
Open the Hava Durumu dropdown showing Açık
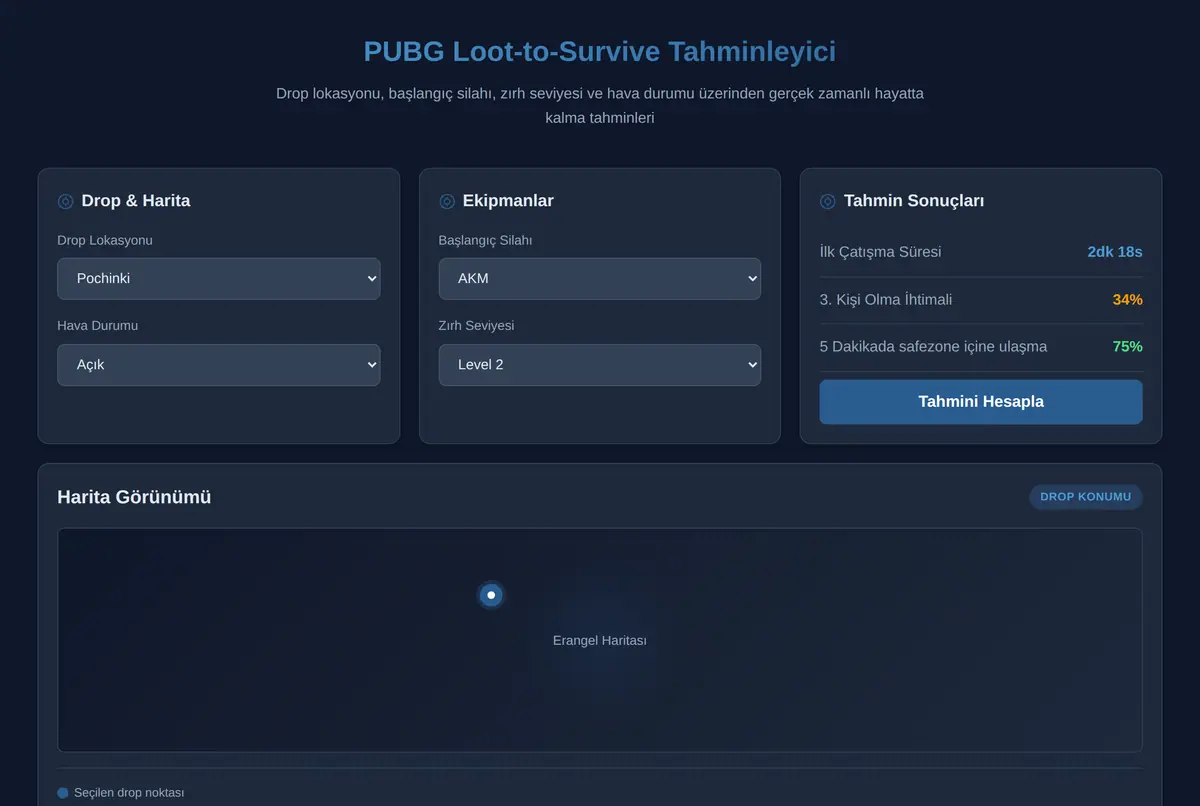219,365
